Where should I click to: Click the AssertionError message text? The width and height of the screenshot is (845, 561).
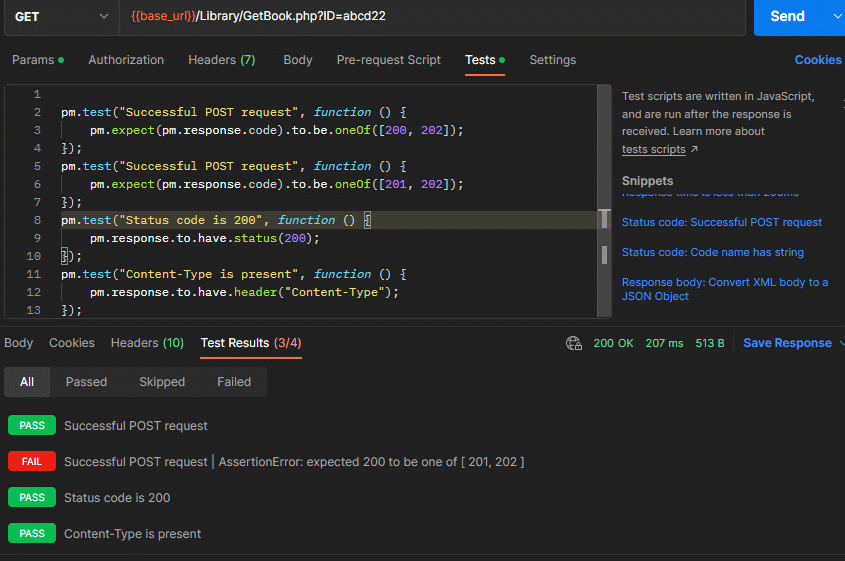371,462
